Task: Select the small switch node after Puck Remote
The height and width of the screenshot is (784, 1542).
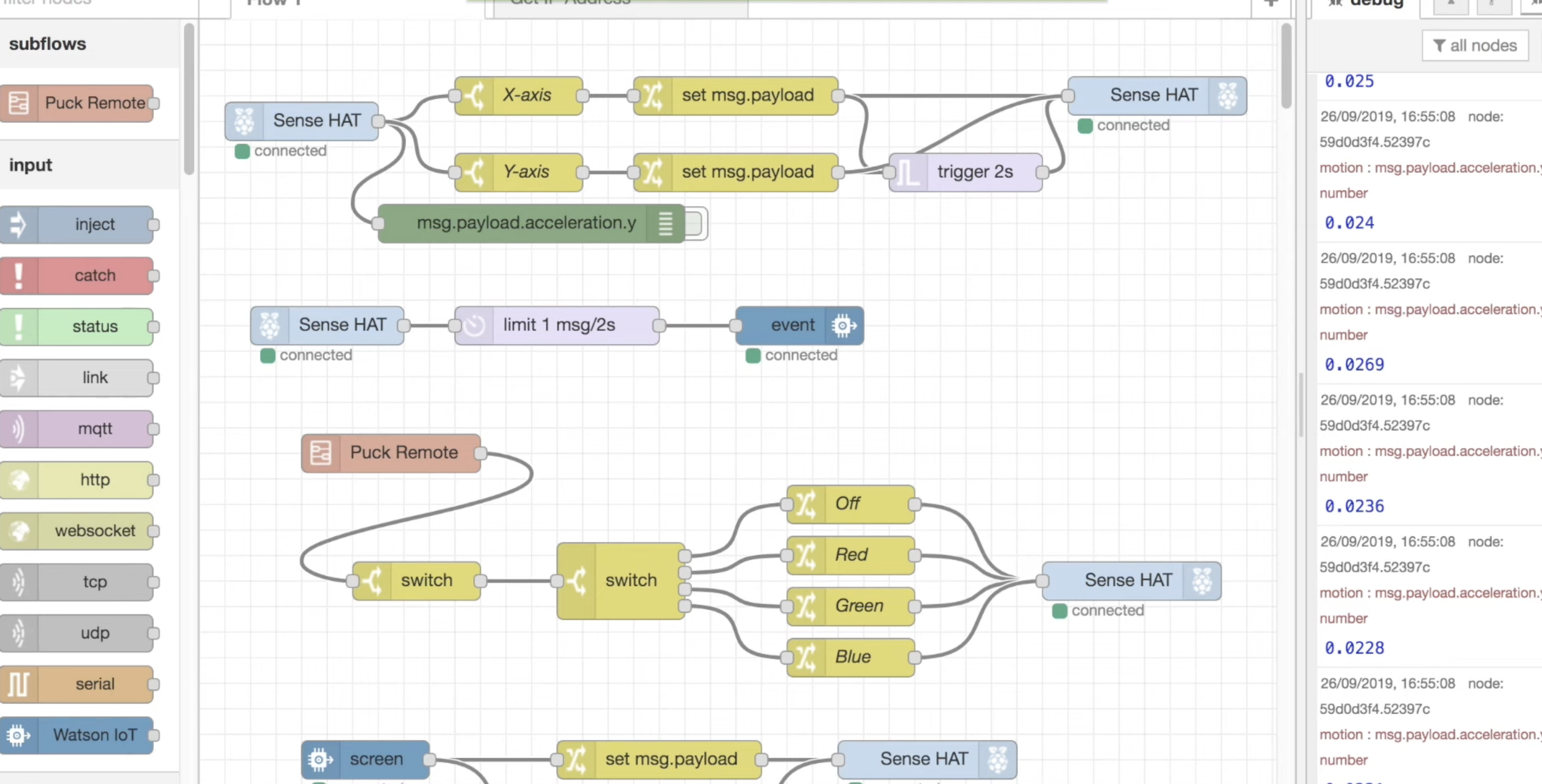Action: click(417, 581)
